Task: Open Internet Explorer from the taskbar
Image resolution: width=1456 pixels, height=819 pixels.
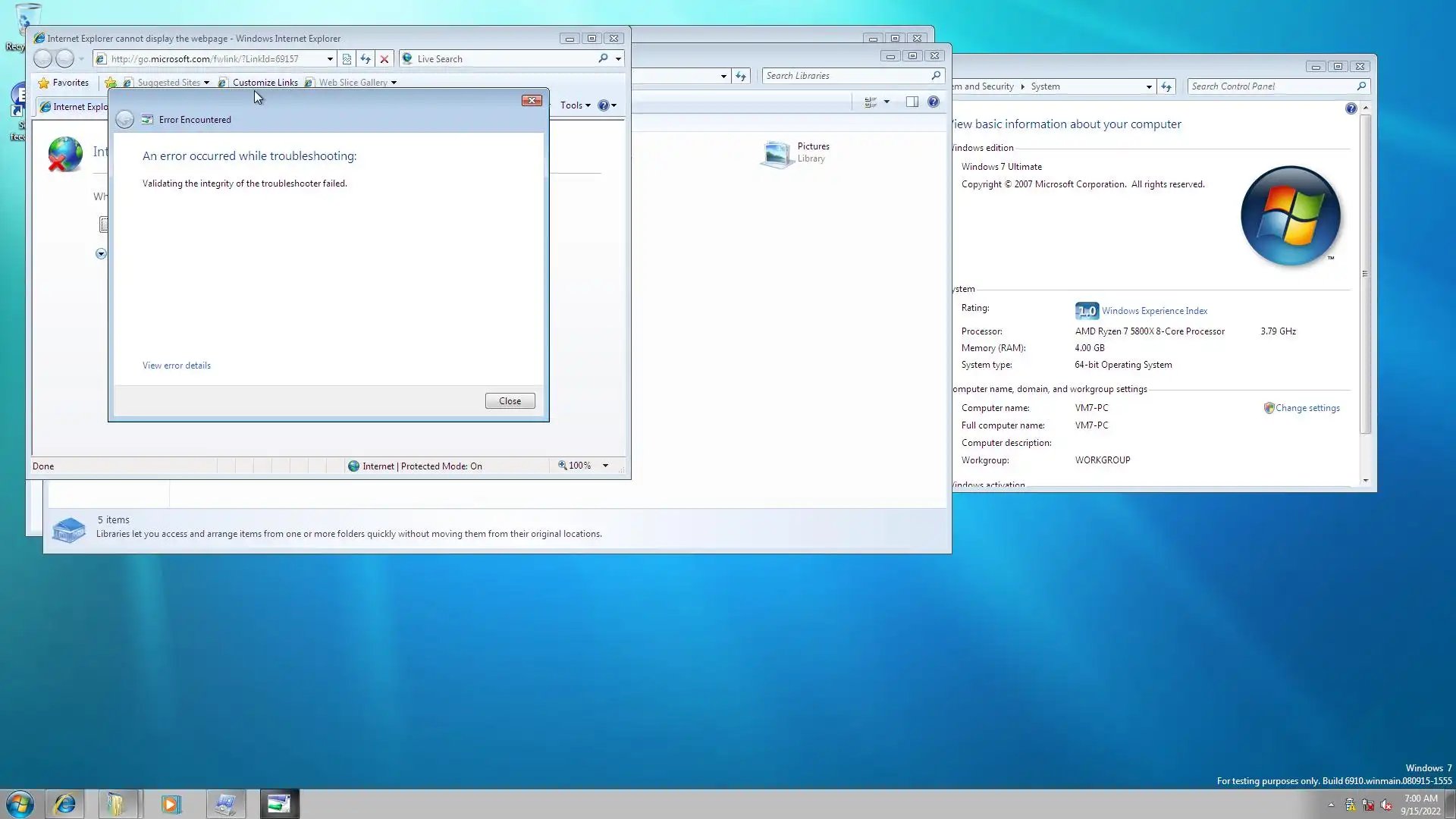Action: pyautogui.click(x=64, y=804)
